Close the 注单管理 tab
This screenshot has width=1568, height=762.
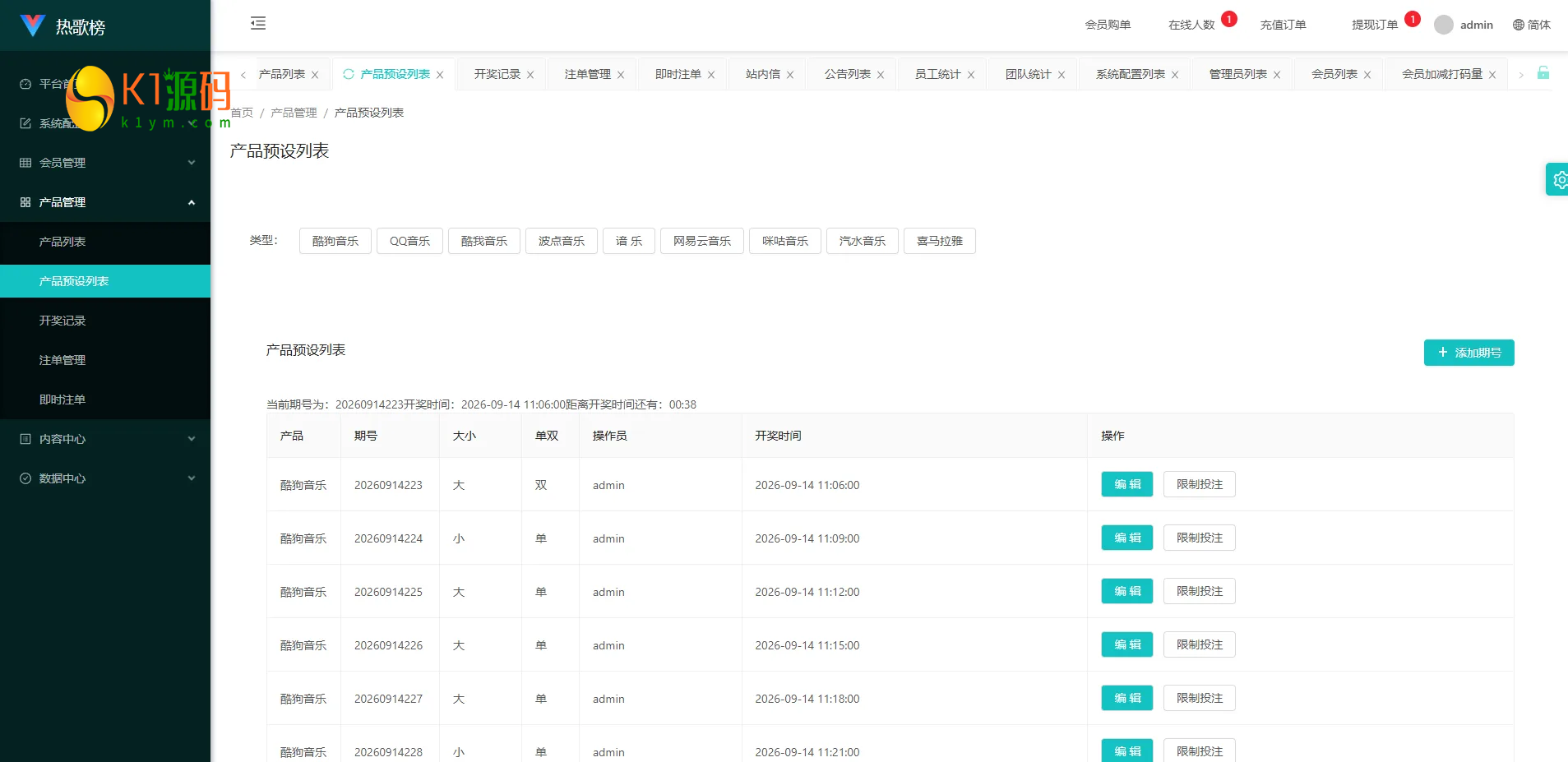(x=621, y=75)
